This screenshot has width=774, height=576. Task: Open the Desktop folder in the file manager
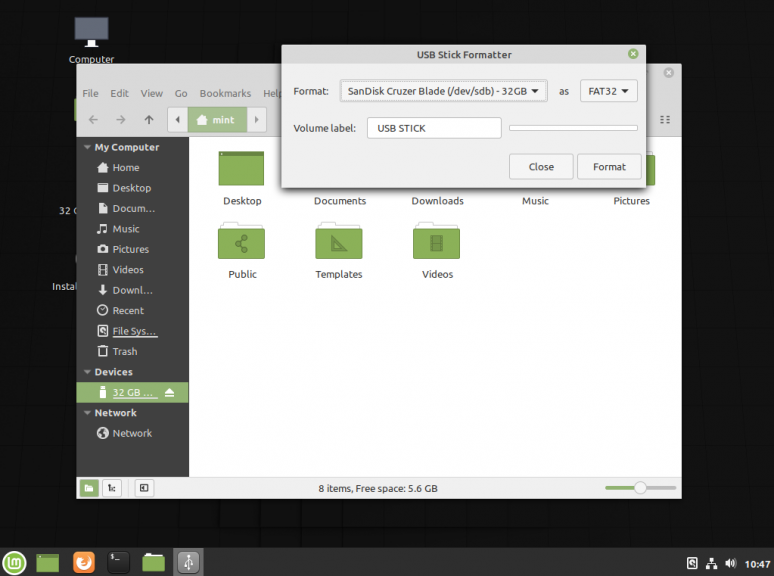click(x=241, y=168)
